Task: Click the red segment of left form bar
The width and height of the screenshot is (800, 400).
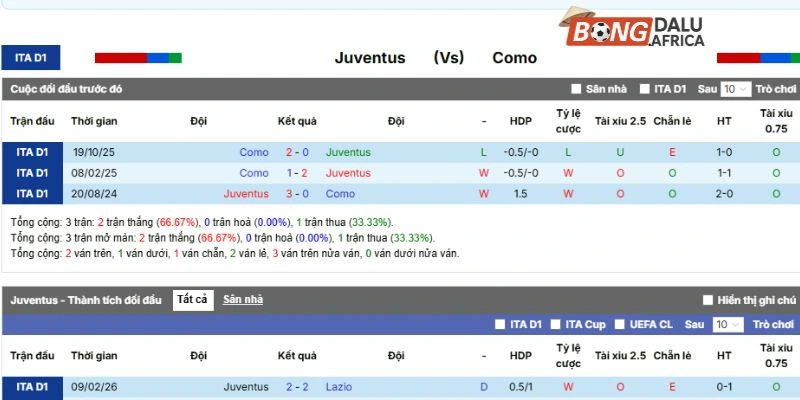Action: [121, 58]
